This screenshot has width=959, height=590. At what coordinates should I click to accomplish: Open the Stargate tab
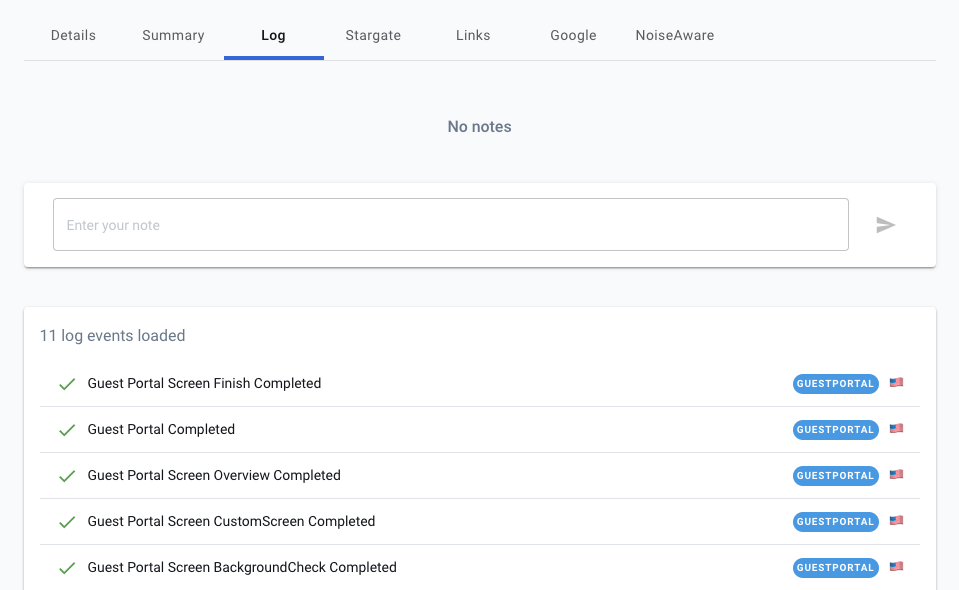(372, 35)
